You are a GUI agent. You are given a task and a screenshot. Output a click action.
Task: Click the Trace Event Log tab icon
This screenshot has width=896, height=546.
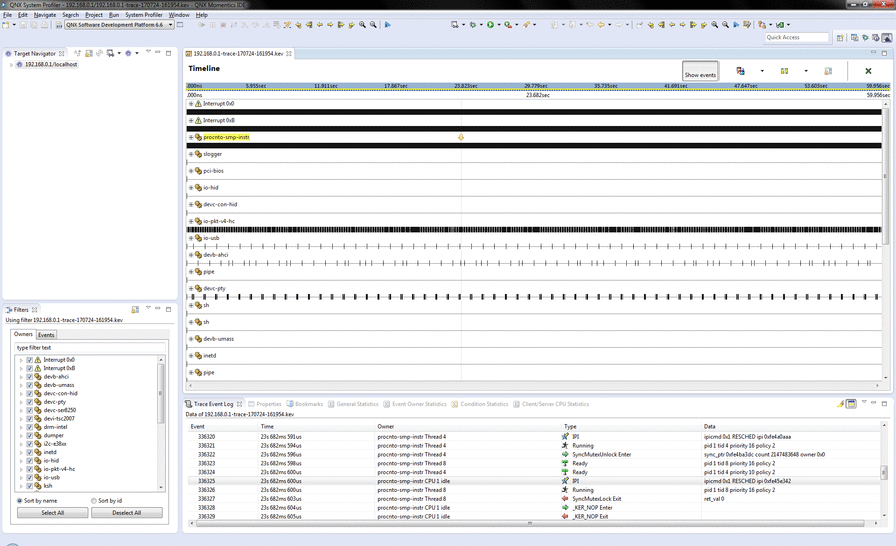[190, 404]
